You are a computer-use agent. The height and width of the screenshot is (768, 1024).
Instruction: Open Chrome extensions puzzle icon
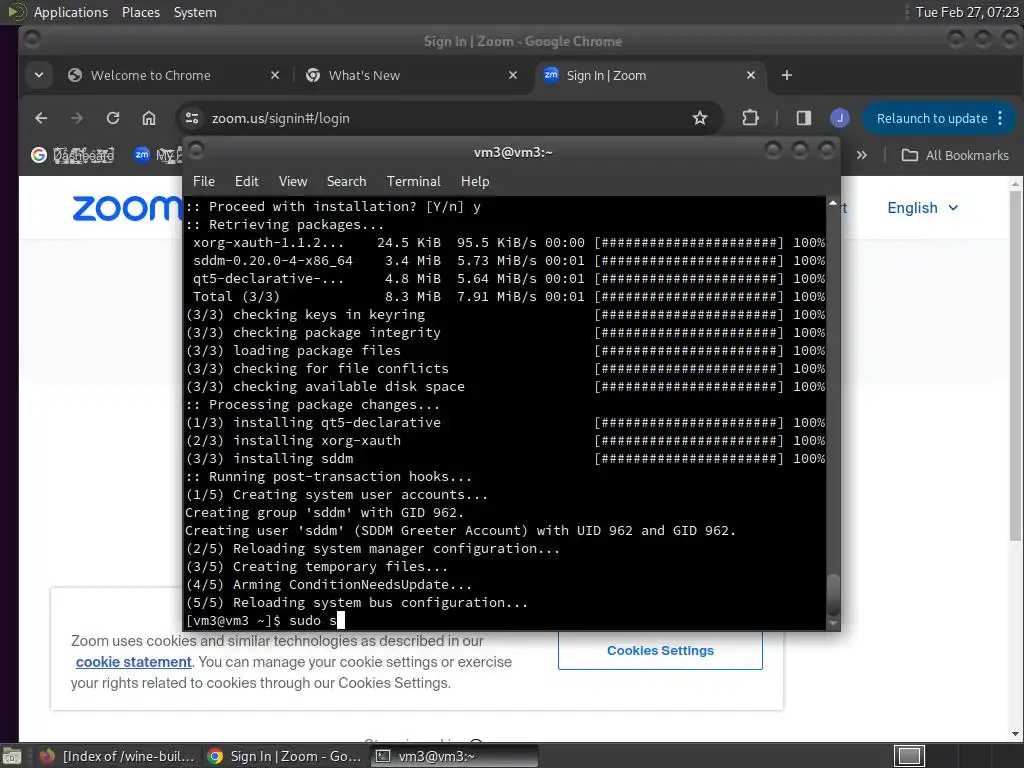[x=750, y=118]
